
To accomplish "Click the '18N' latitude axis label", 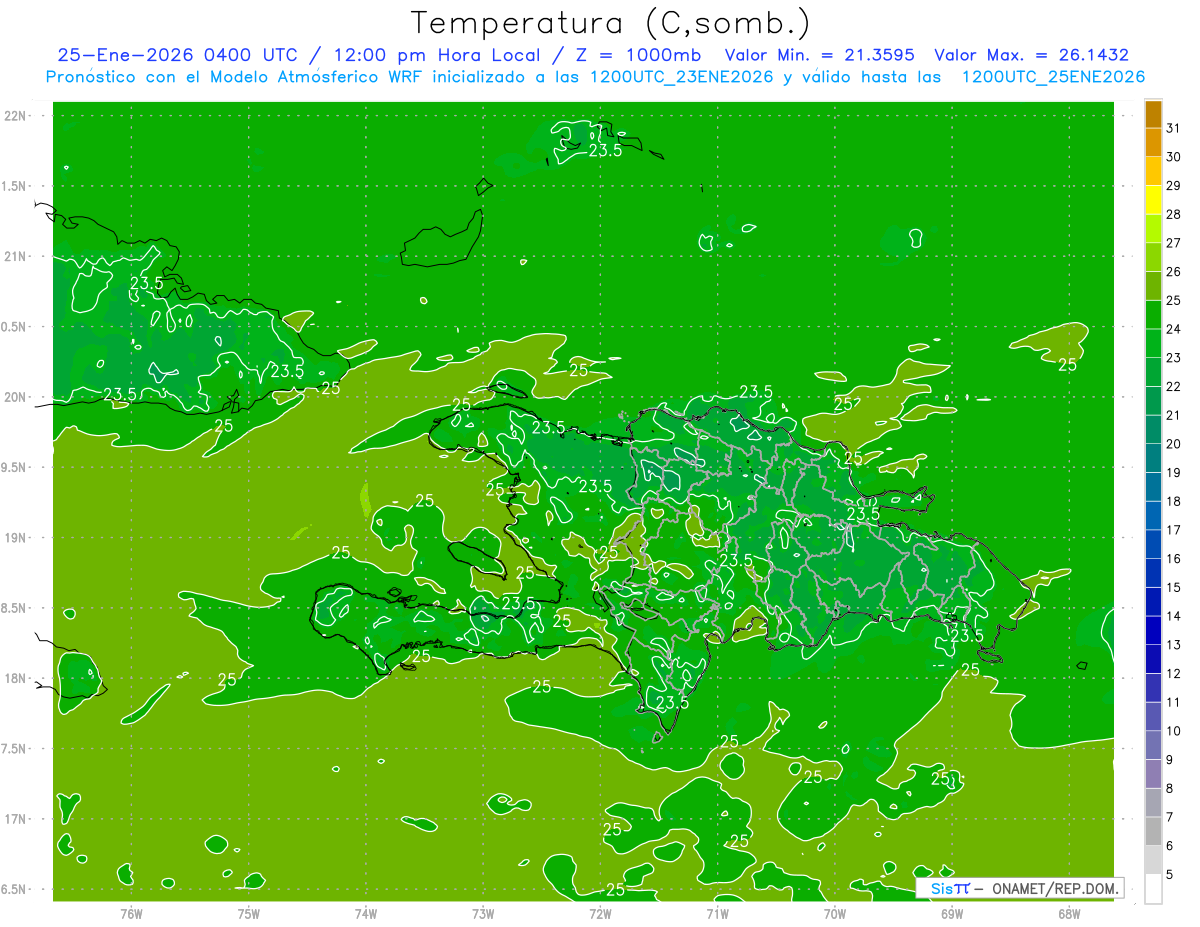I will (16, 679).
